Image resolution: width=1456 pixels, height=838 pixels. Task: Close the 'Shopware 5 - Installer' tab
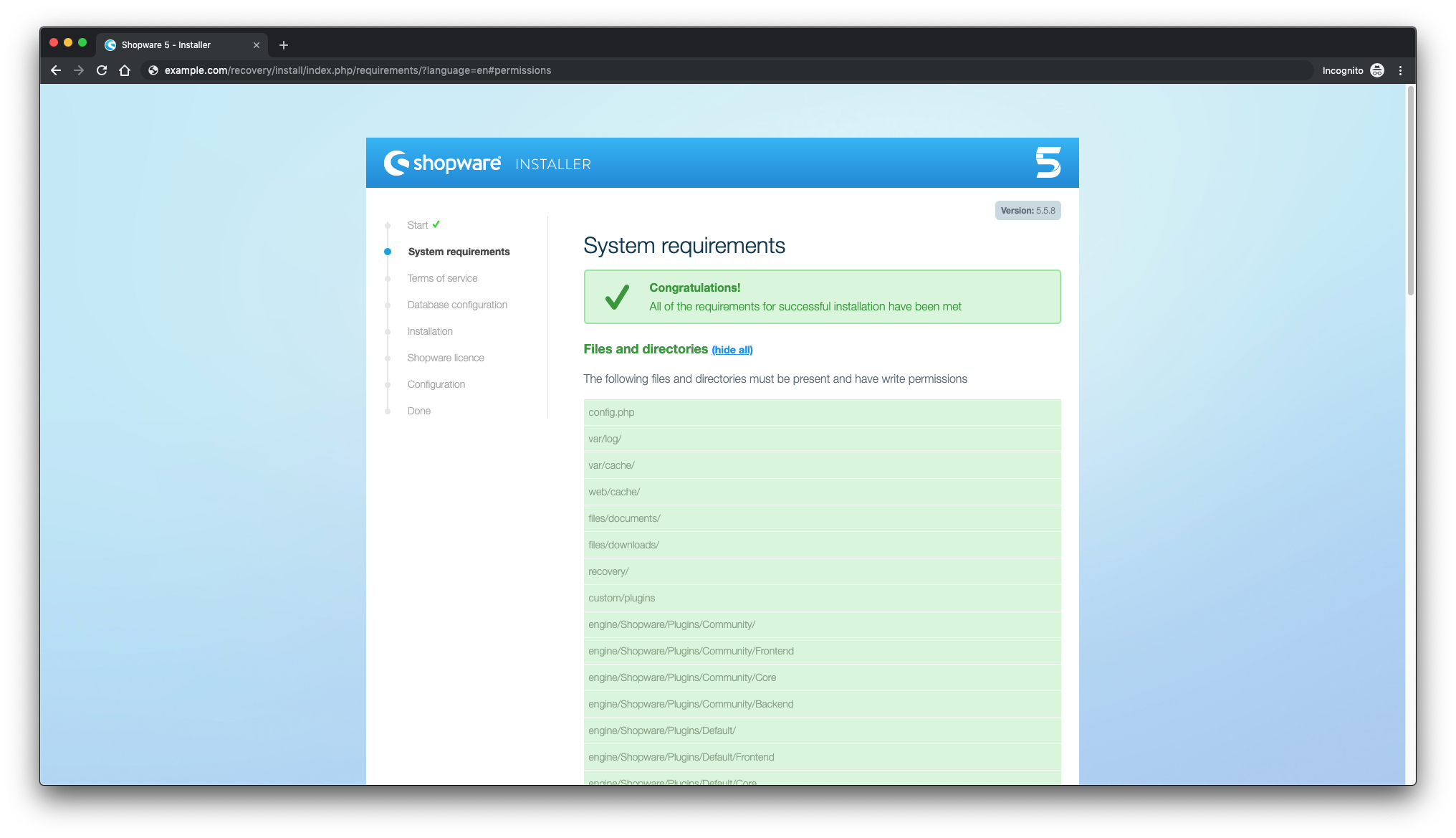tap(257, 44)
